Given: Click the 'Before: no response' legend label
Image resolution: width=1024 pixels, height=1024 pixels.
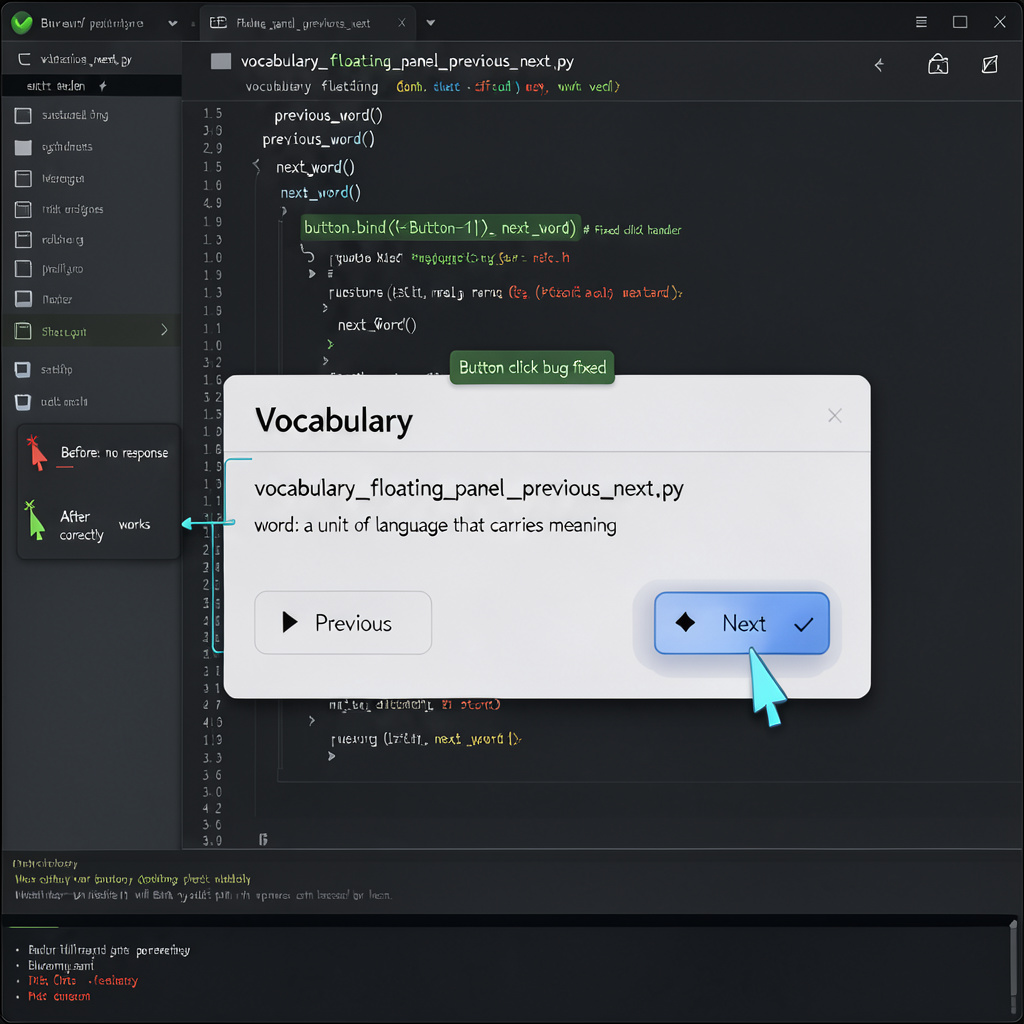Looking at the screenshot, I should [x=114, y=453].
